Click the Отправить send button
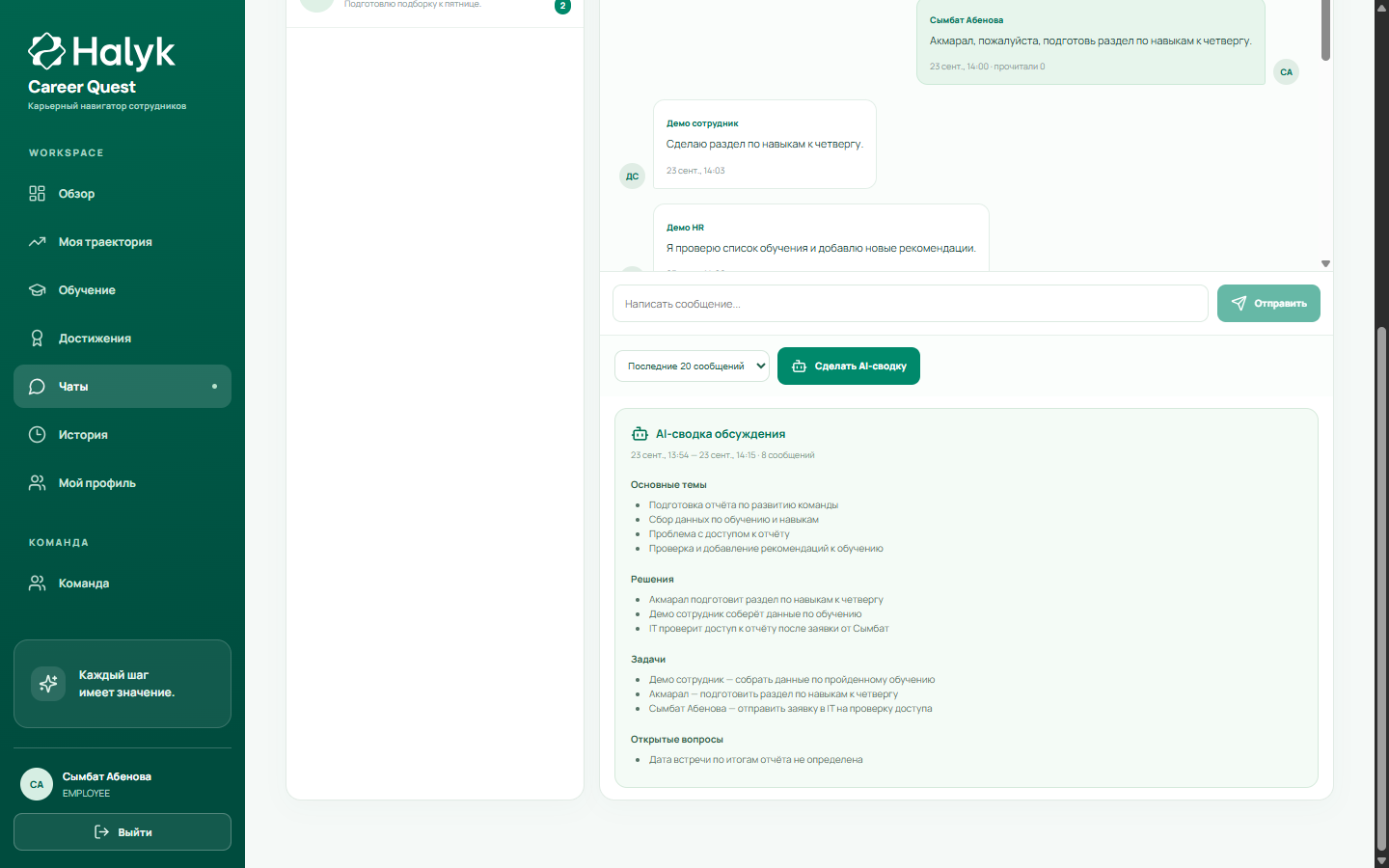 pyautogui.click(x=1268, y=303)
